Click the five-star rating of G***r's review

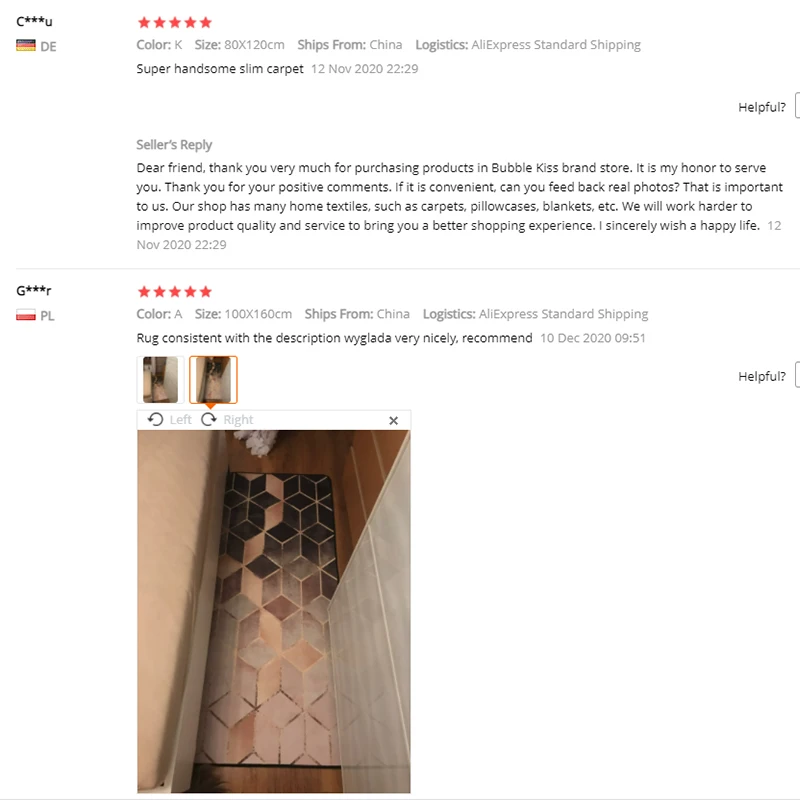[x=174, y=292]
